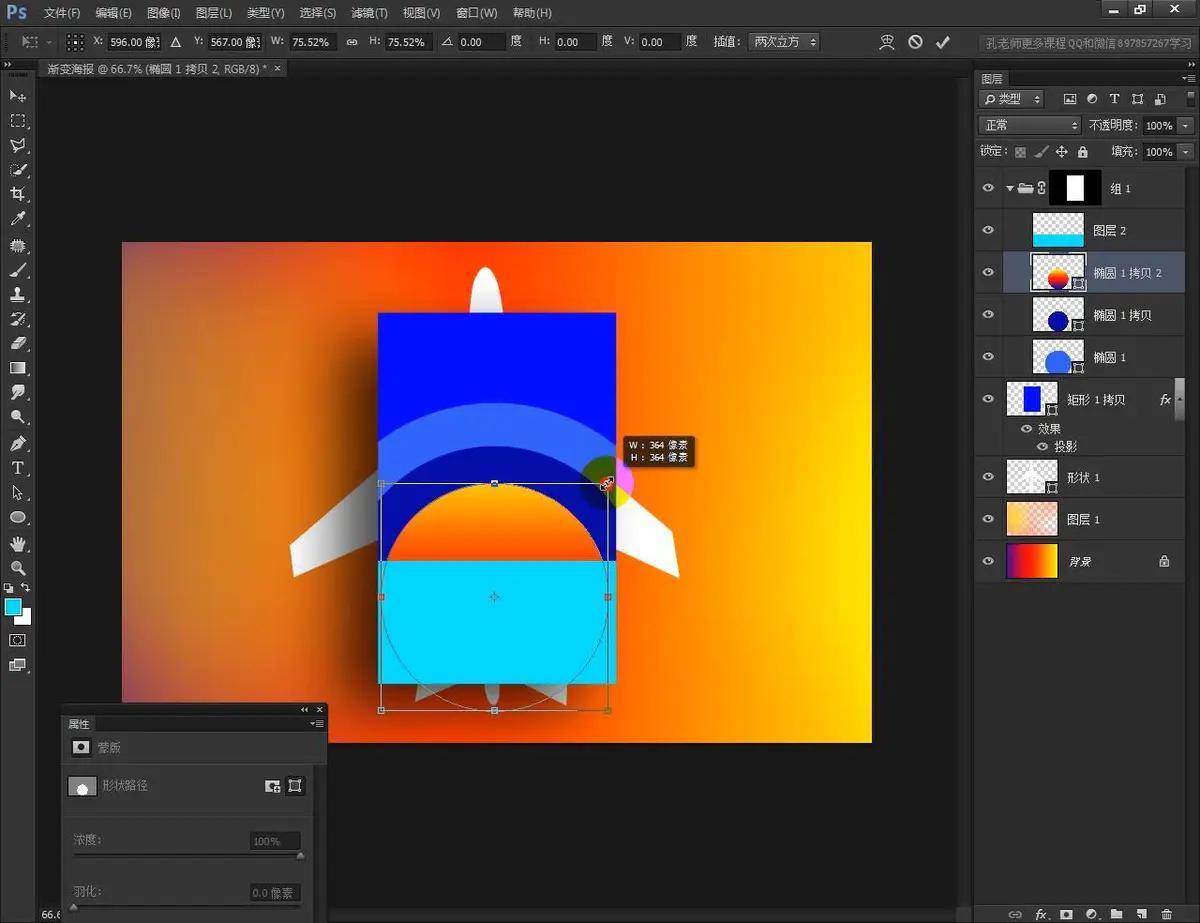Hide the 矩形 1 拷贝 layer
This screenshot has height=923, width=1200.
989,399
